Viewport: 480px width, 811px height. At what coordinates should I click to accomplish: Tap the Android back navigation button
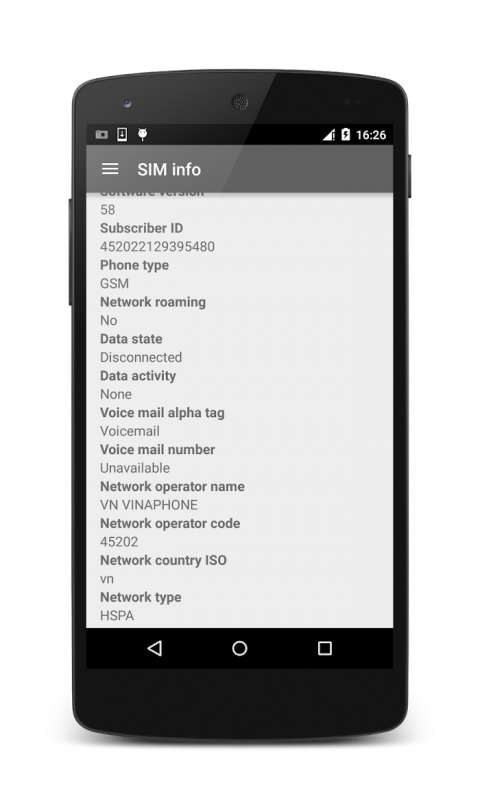(155, 648)
